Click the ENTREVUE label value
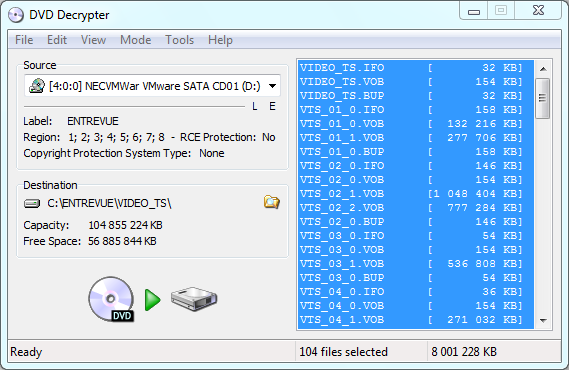Image resolution: width=569 pixels, height=370 pixels. 93,121
